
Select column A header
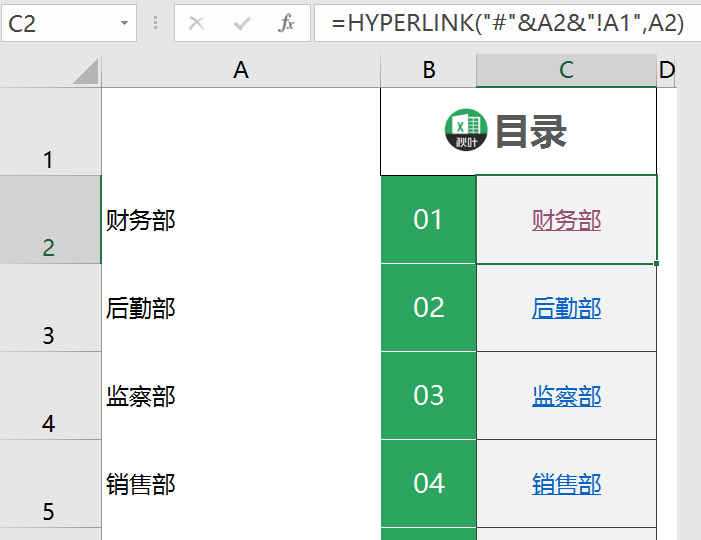(241, 71)
